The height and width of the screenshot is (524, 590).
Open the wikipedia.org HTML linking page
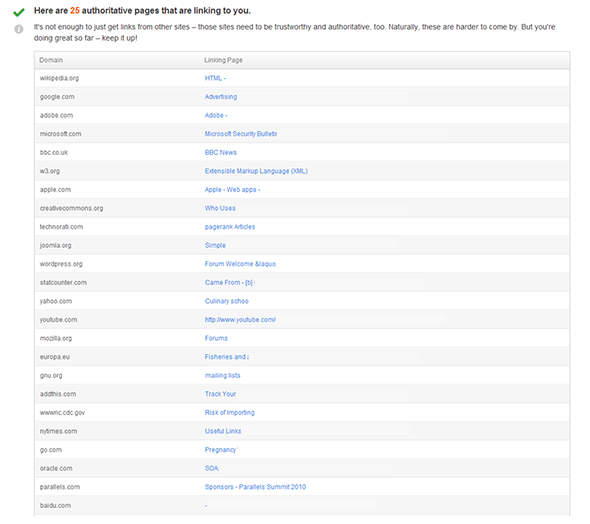coord(215,78)
